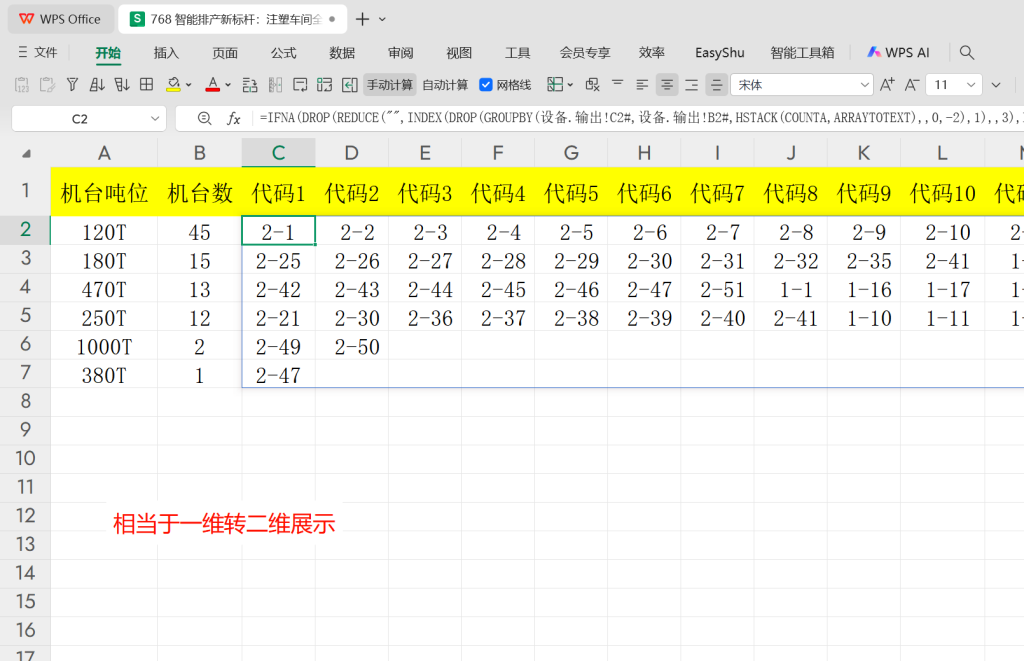Image resolution: width=1024 pixels, height=661 pixels.
Task: Set top vertical alignment
Action: [617, 84]
